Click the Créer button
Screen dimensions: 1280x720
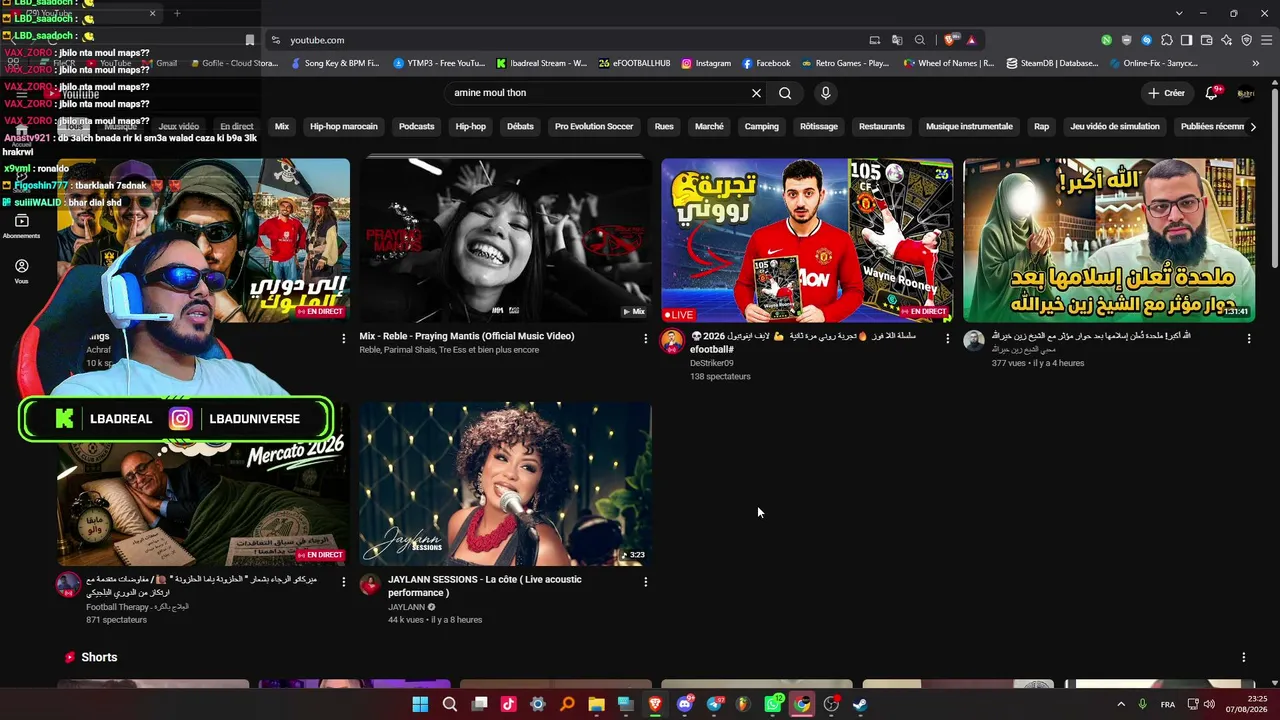(1166, 93)
